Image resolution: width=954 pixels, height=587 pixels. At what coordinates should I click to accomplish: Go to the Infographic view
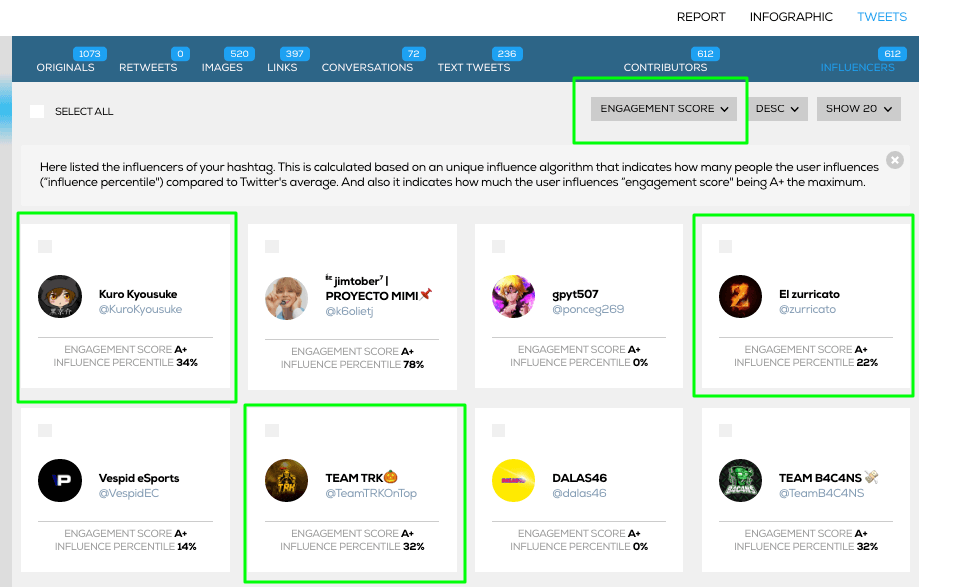[791, 17]
